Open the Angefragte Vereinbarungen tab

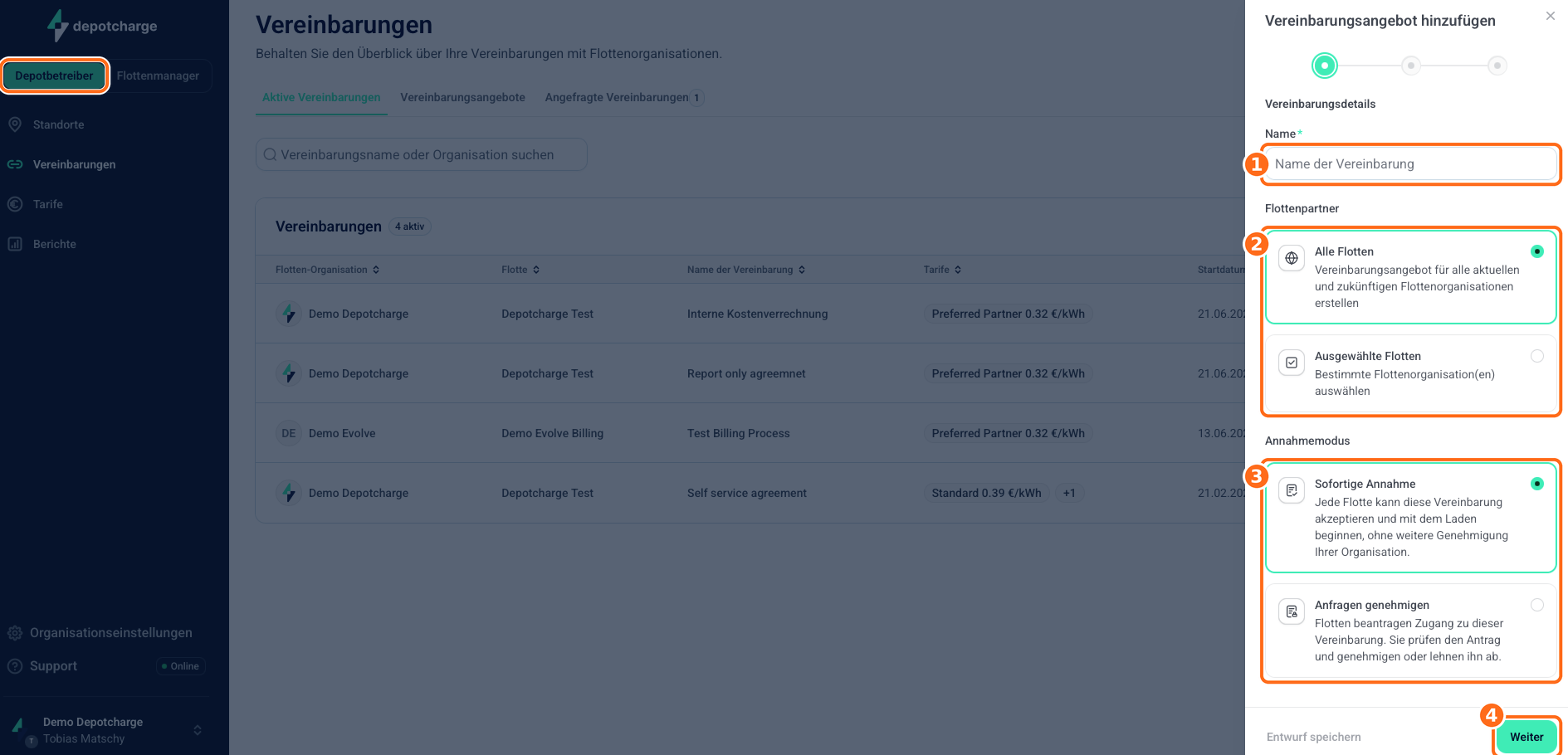coord(624,97)
